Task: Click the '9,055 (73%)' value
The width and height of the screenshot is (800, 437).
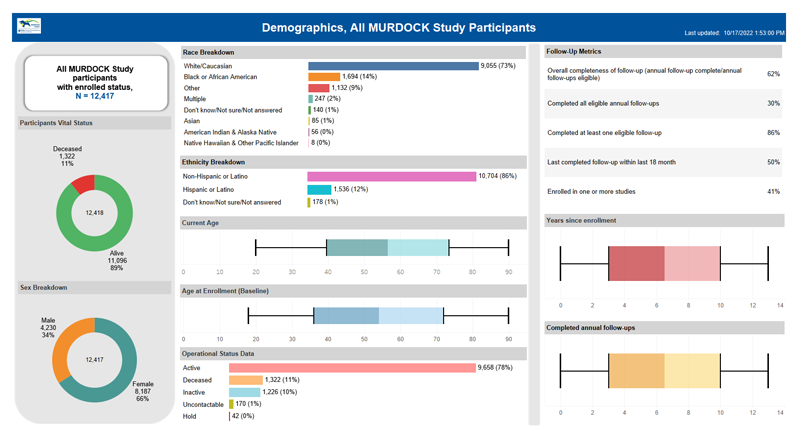Action: (498, 66)
